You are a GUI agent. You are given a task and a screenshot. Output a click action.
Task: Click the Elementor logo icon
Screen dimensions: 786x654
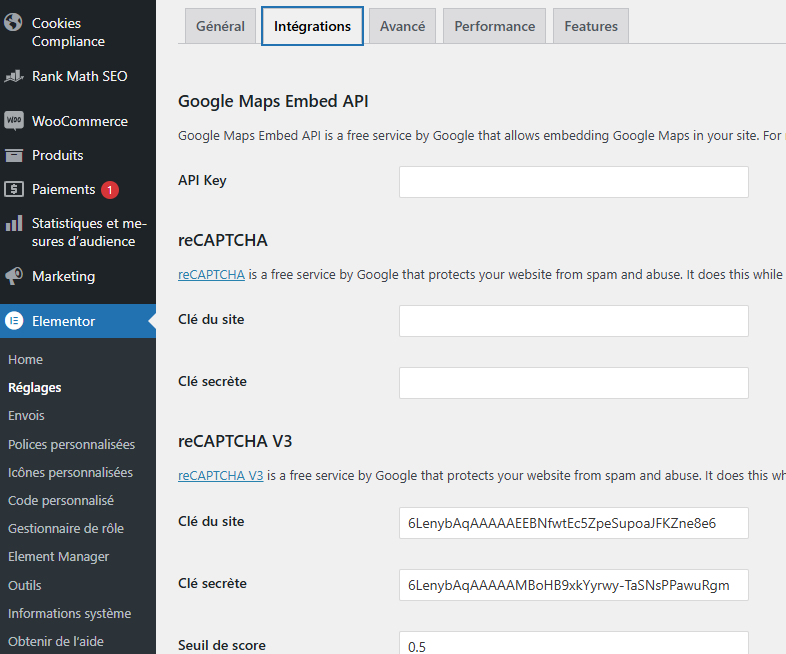[14, 321]
